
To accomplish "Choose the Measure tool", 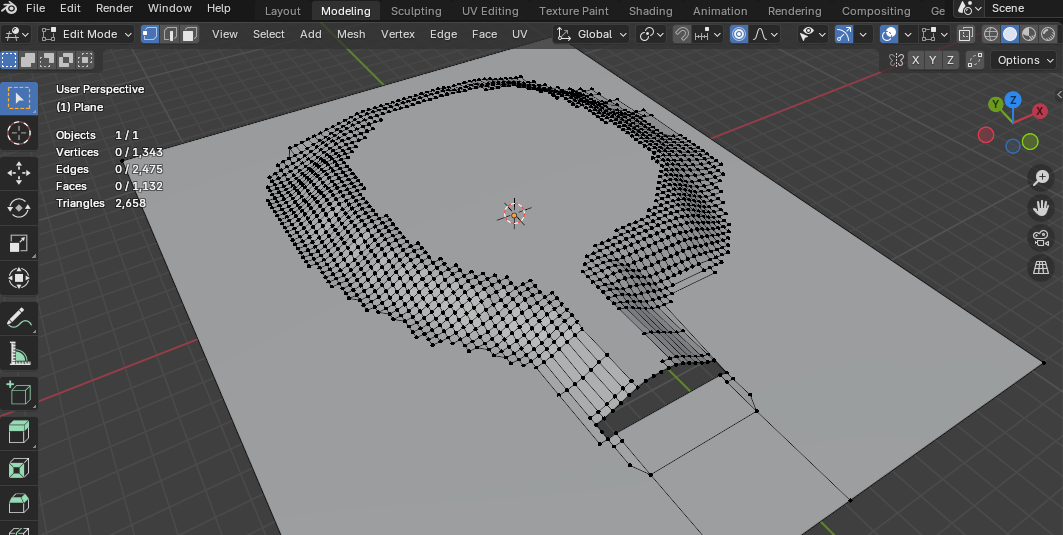I will tap(18, 353).
